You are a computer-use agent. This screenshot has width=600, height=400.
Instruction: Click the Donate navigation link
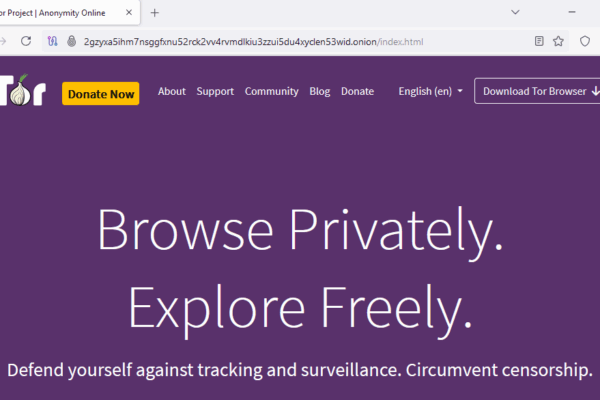click(x=357, y=91)
